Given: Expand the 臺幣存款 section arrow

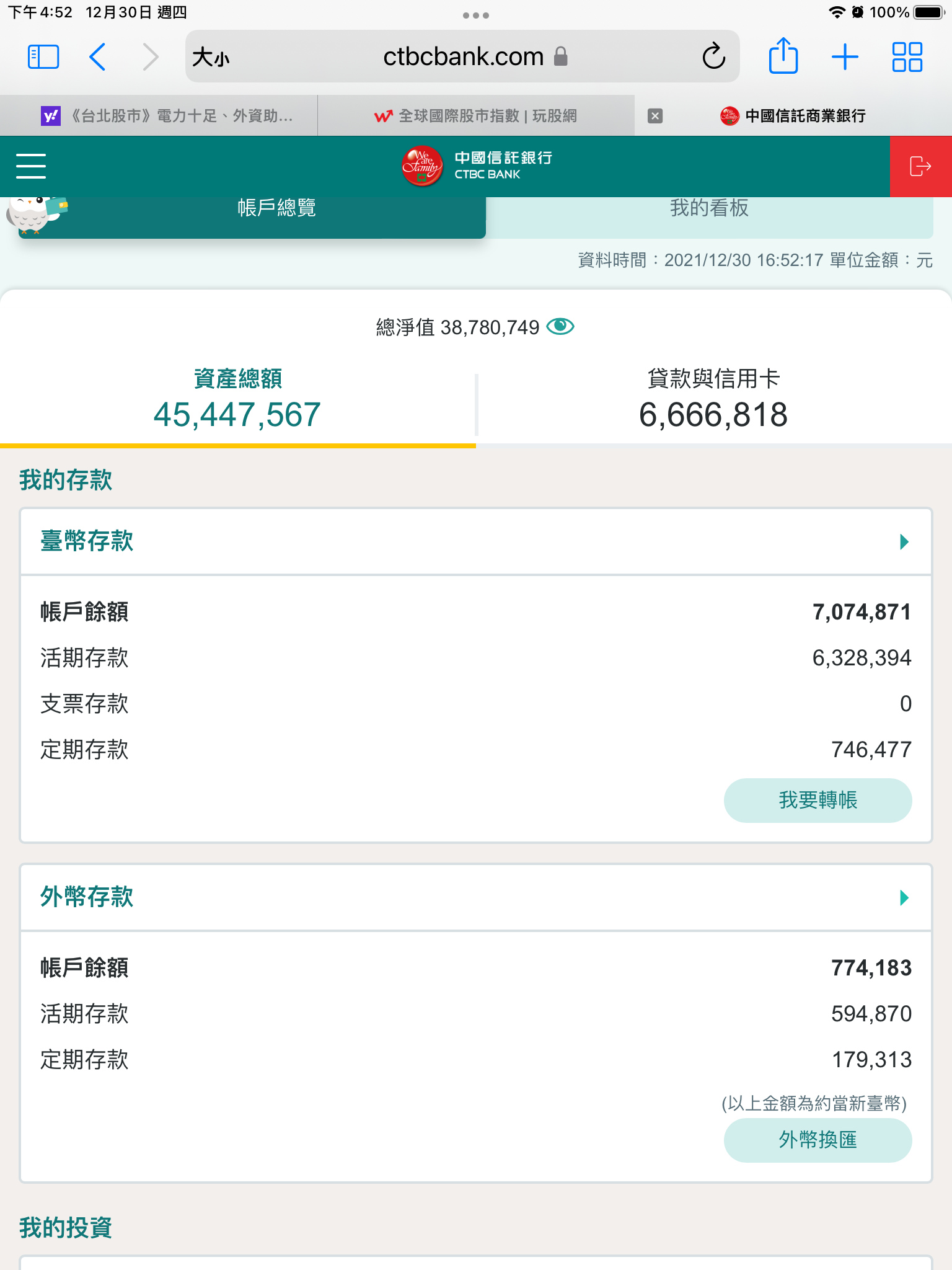Looking at the screenshot, I should tap(904, 542).
